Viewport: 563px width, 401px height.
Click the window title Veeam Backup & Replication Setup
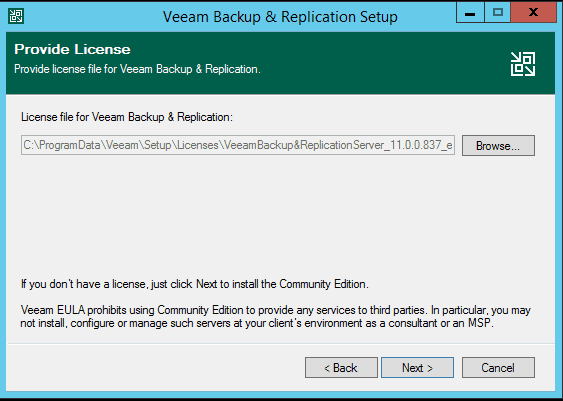[x=280, y=17]
